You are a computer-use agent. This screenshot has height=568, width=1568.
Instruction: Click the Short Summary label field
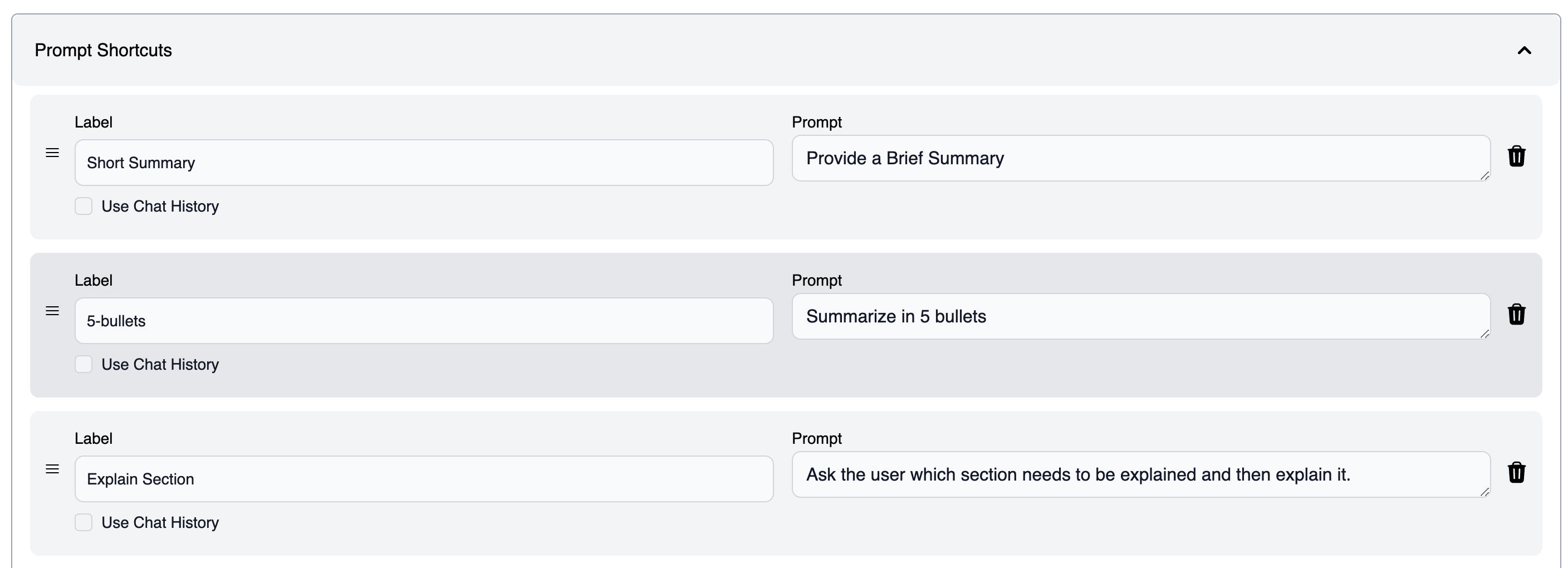424,163
